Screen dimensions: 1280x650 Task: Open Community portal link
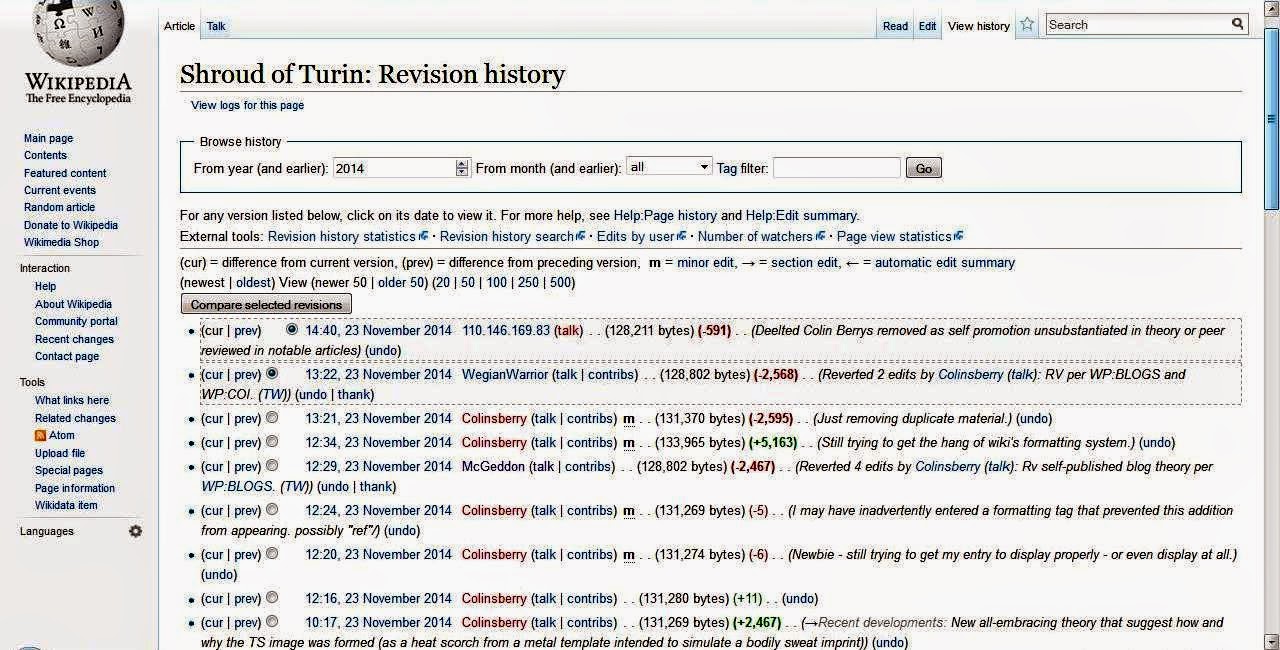click(76, 321)
